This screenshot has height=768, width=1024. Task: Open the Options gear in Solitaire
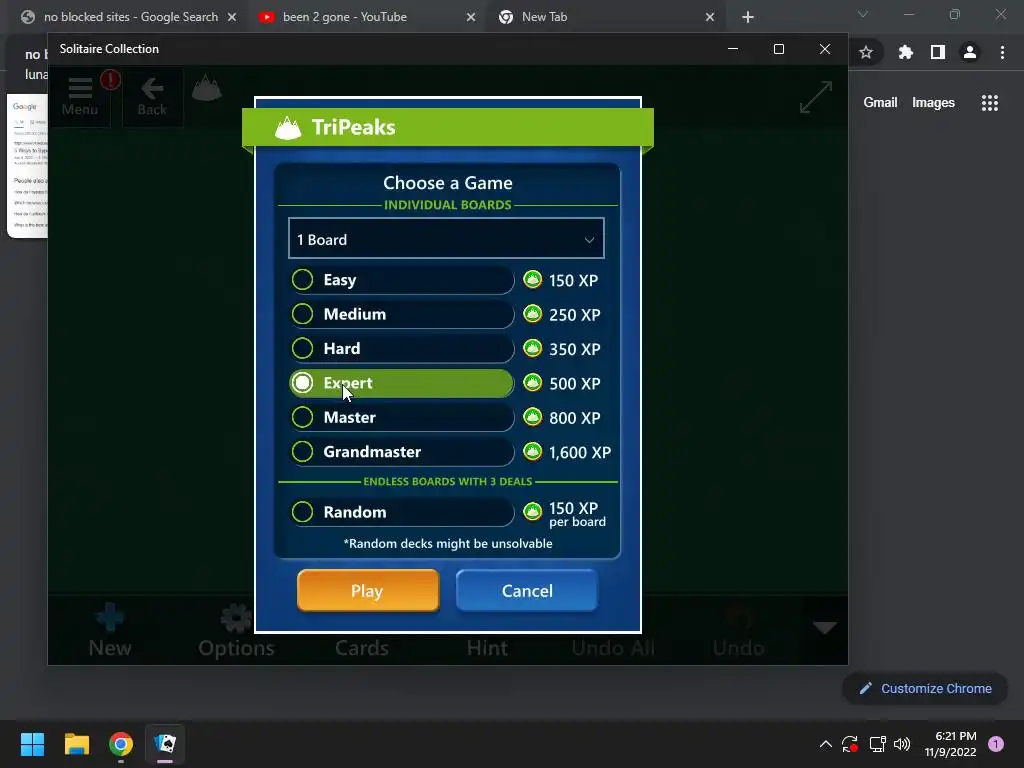click(236, 631)
